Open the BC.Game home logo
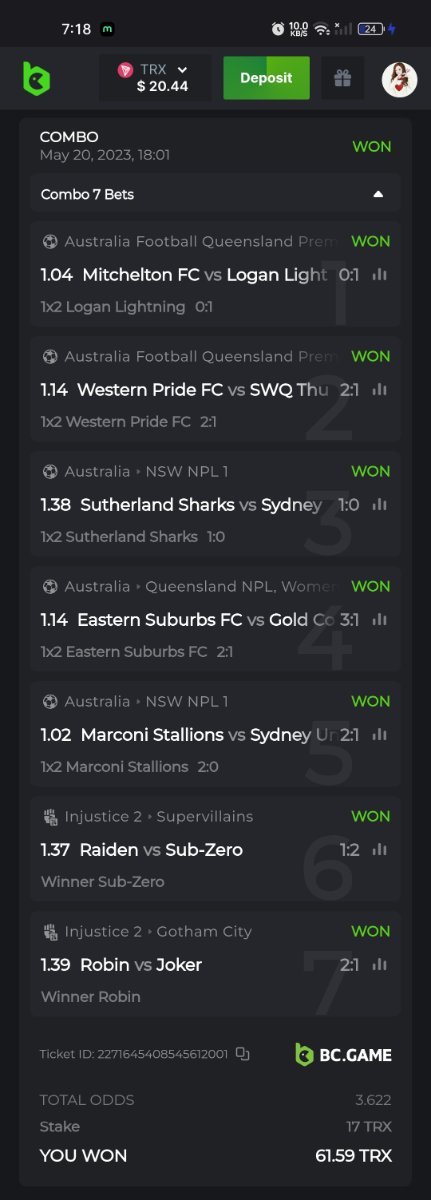431x1200 pixels. click(37, 78)
